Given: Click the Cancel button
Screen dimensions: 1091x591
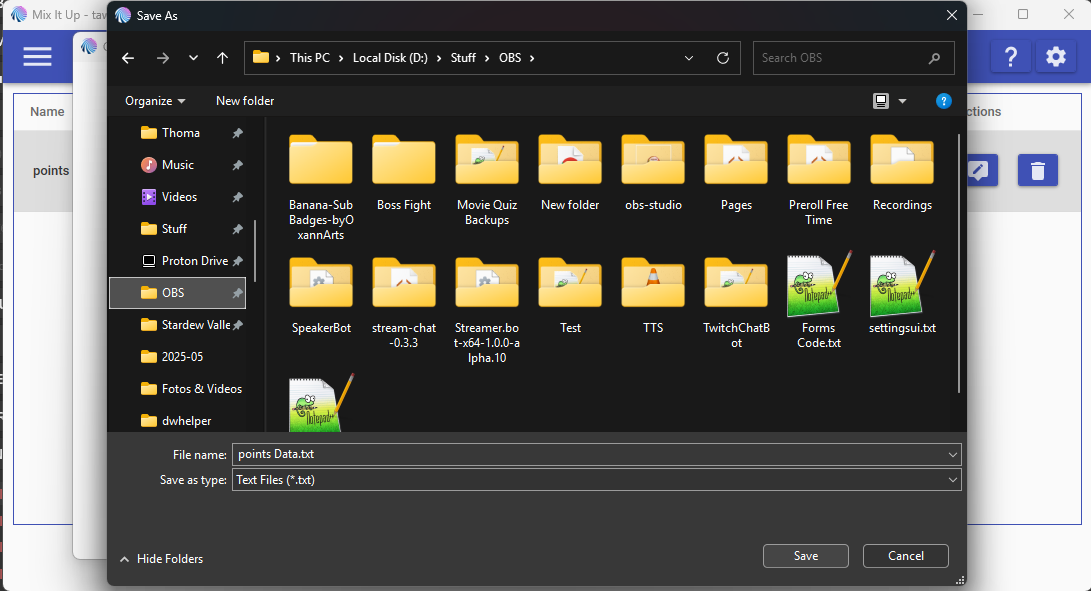Looking at the screenshot, I should pos(906,556).
